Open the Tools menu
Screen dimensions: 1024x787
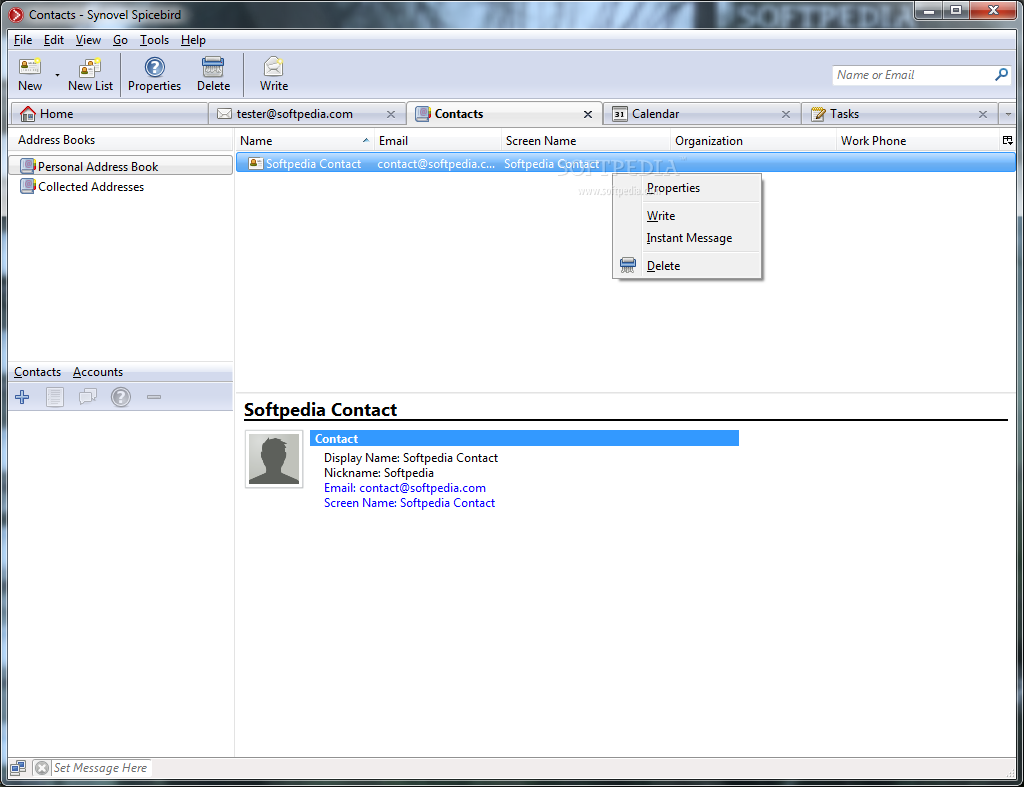(x=154, y=40)
